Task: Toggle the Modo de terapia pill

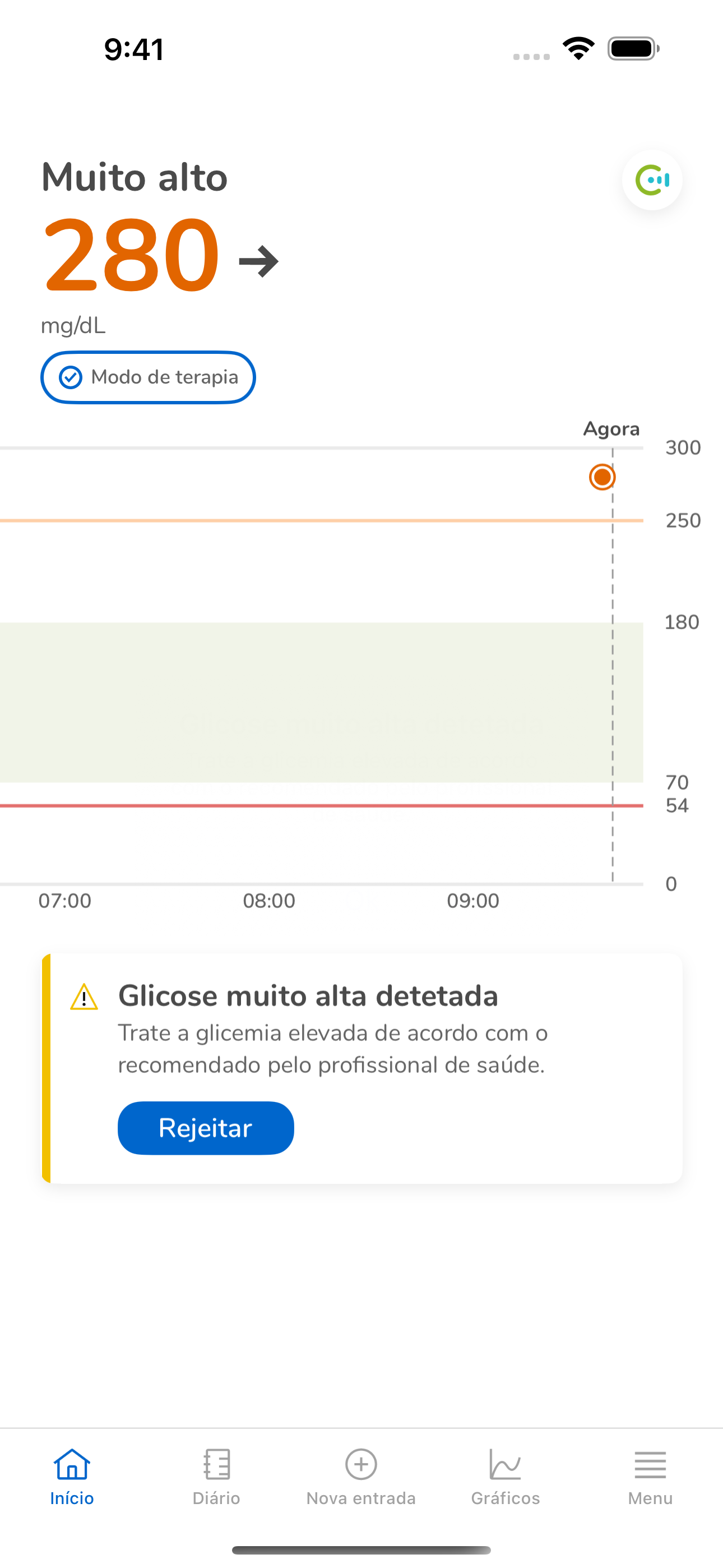Action: [148, 377]
